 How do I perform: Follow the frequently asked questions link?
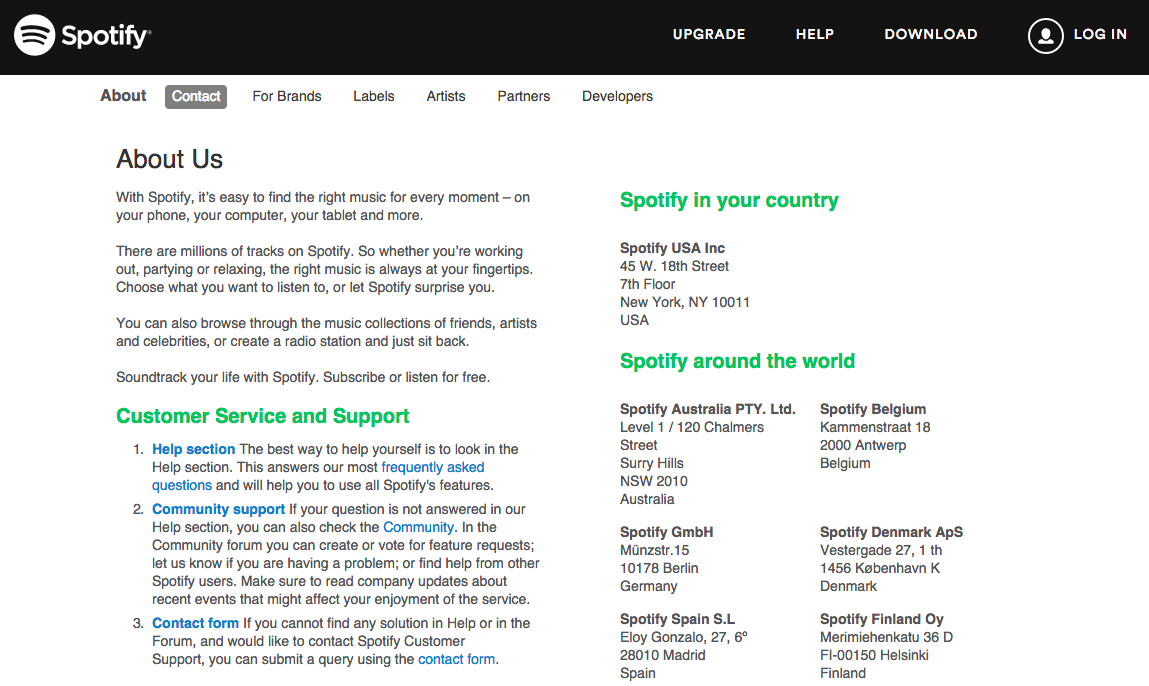pyautogui.click(x=432, y=468)
